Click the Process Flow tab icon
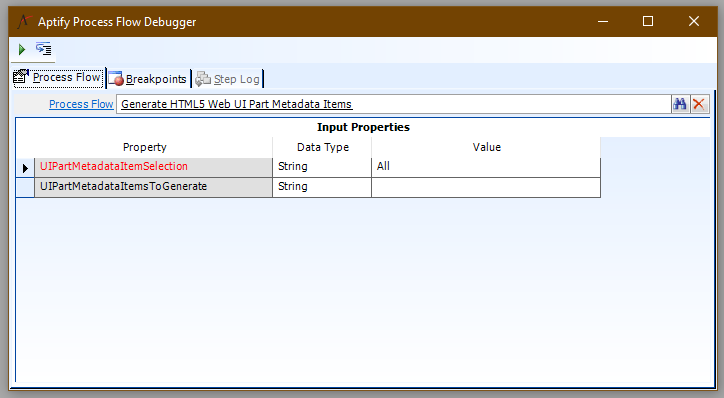The height and width of the screenshot is (398, 724). 21,77
